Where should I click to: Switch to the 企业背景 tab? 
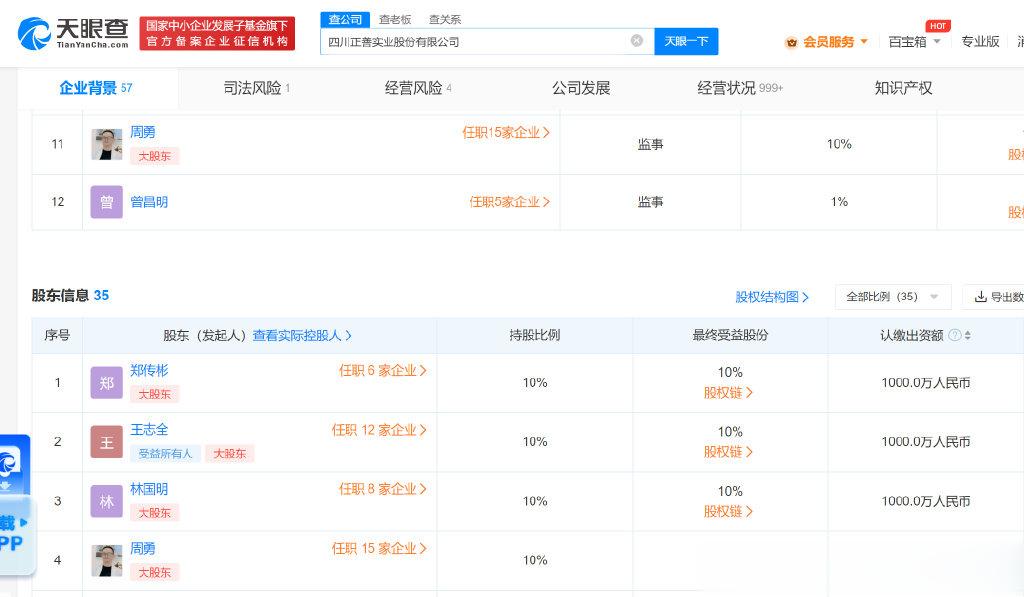coord(96,88)
